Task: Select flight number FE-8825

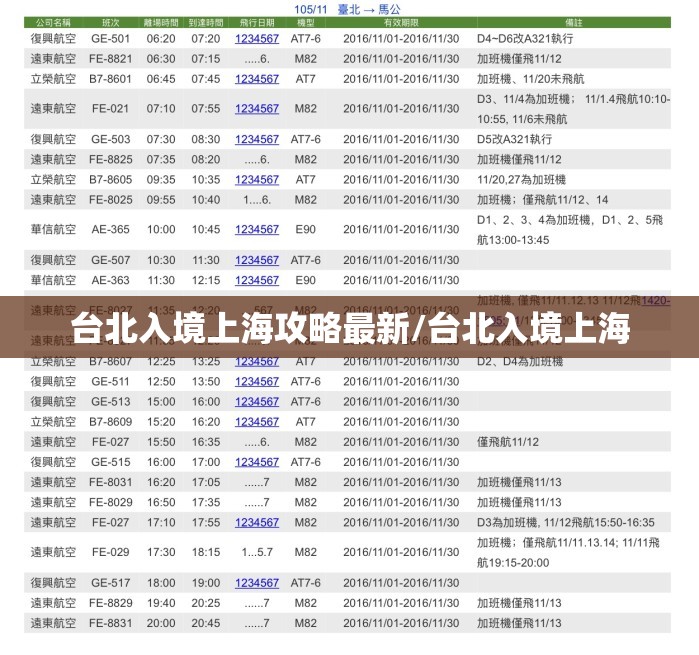Action: click(111, 160)
